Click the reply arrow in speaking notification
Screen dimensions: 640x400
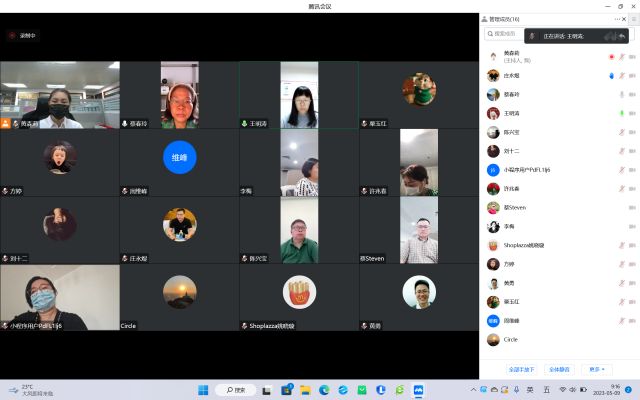click(622, 36)
